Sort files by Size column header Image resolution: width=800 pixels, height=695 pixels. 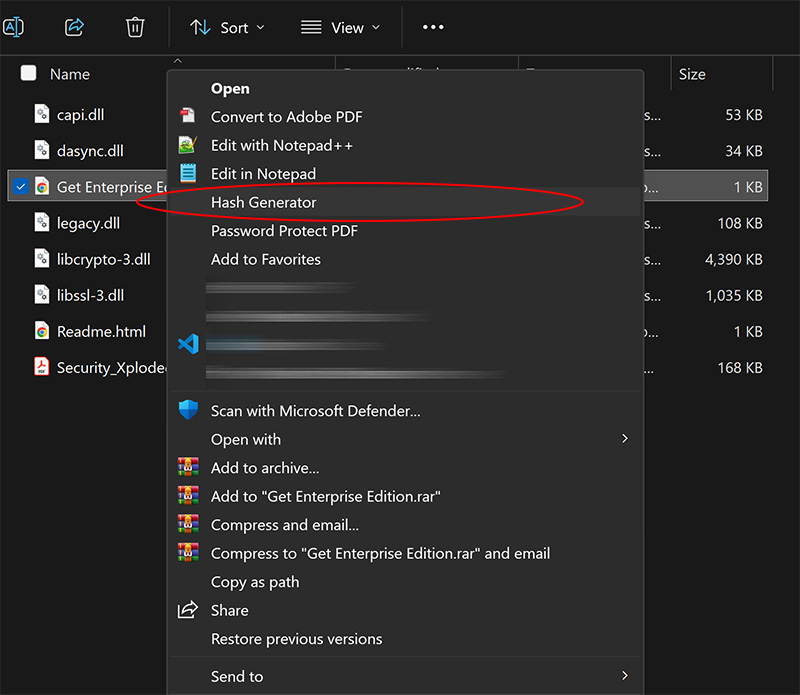point(692,74)
